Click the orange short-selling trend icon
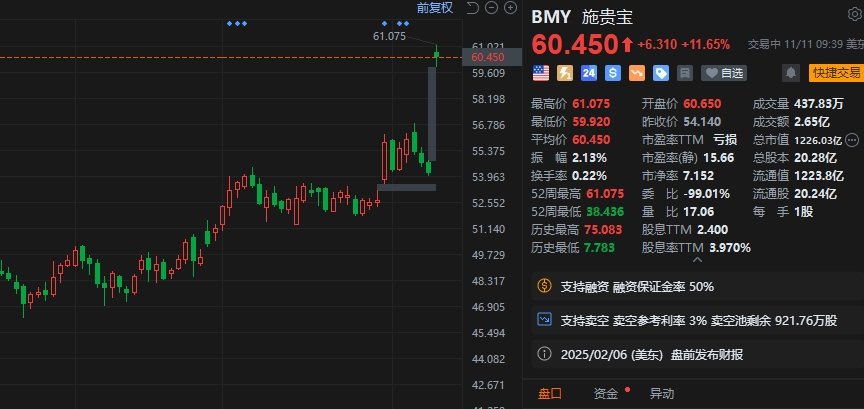This screenshot has width=864, height=409. pyautogui.click(x=636, y=73)
